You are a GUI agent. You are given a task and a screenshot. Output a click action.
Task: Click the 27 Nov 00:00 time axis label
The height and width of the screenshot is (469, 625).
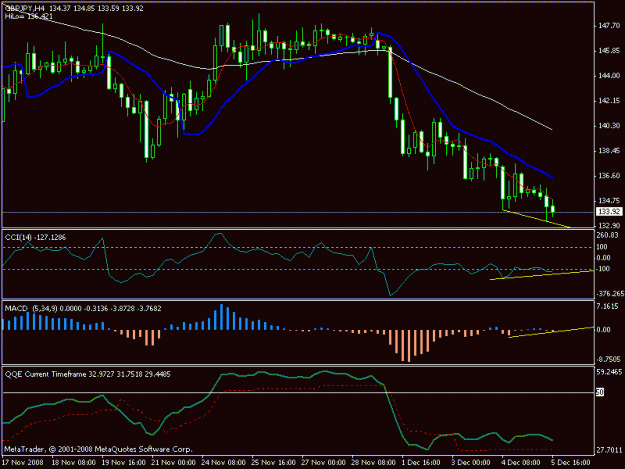[324, 463]
